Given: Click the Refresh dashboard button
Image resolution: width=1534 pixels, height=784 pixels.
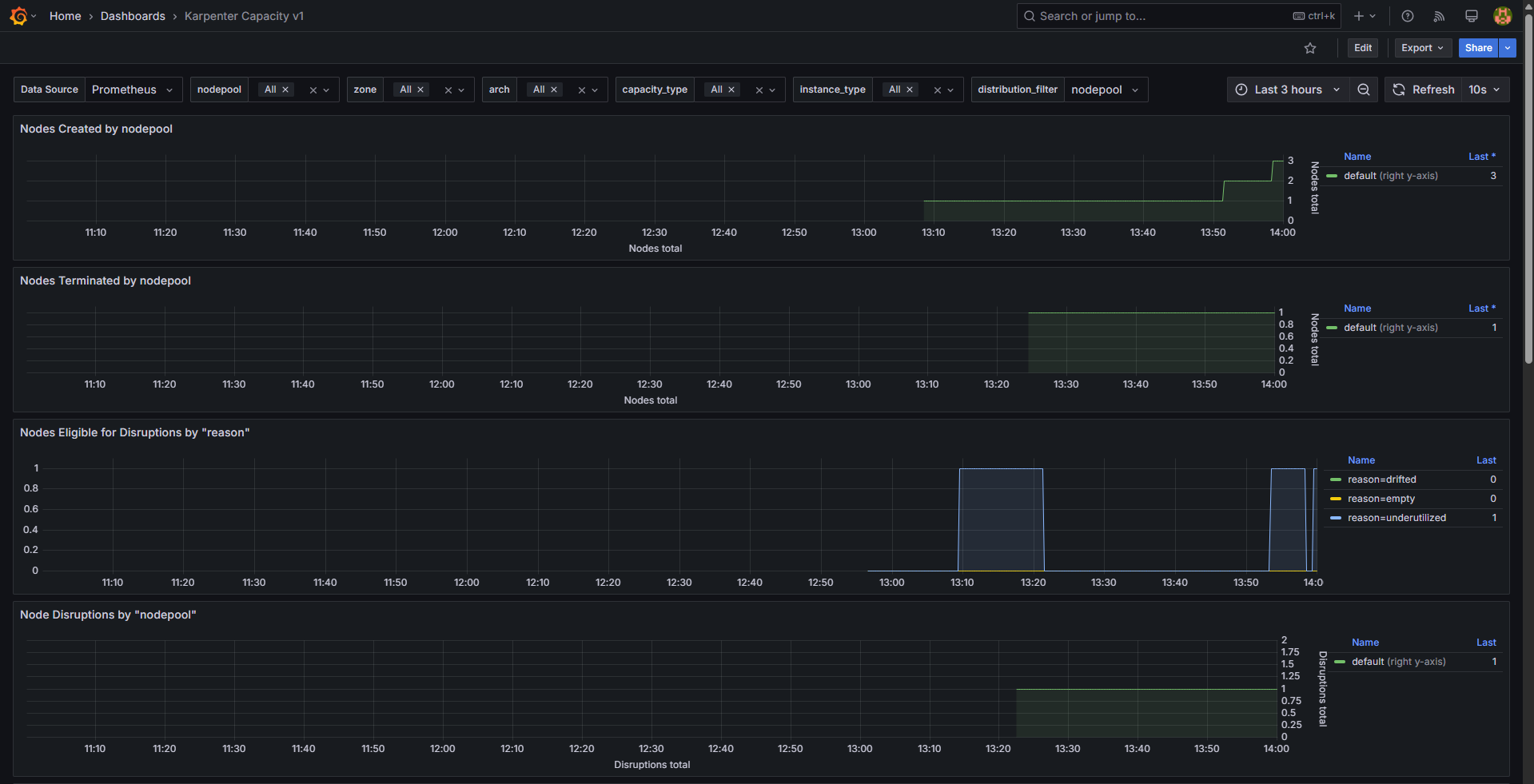Looking at the screenshot, I should pos(1424,90).
